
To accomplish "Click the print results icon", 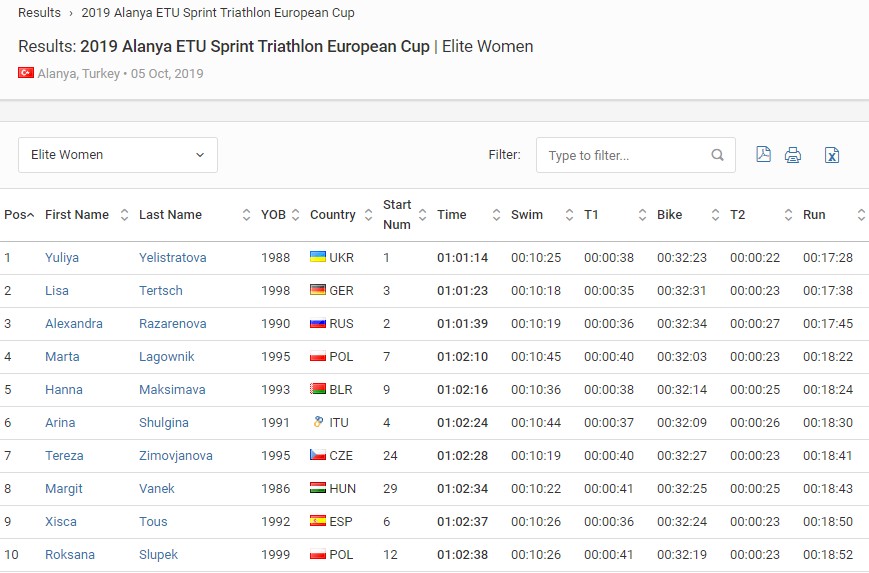I will pos(793,155).
